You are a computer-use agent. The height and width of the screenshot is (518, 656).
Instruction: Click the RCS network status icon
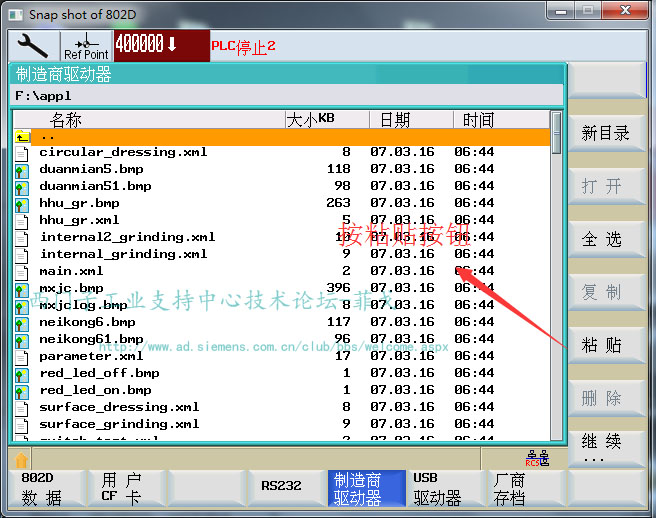[537, 458]
